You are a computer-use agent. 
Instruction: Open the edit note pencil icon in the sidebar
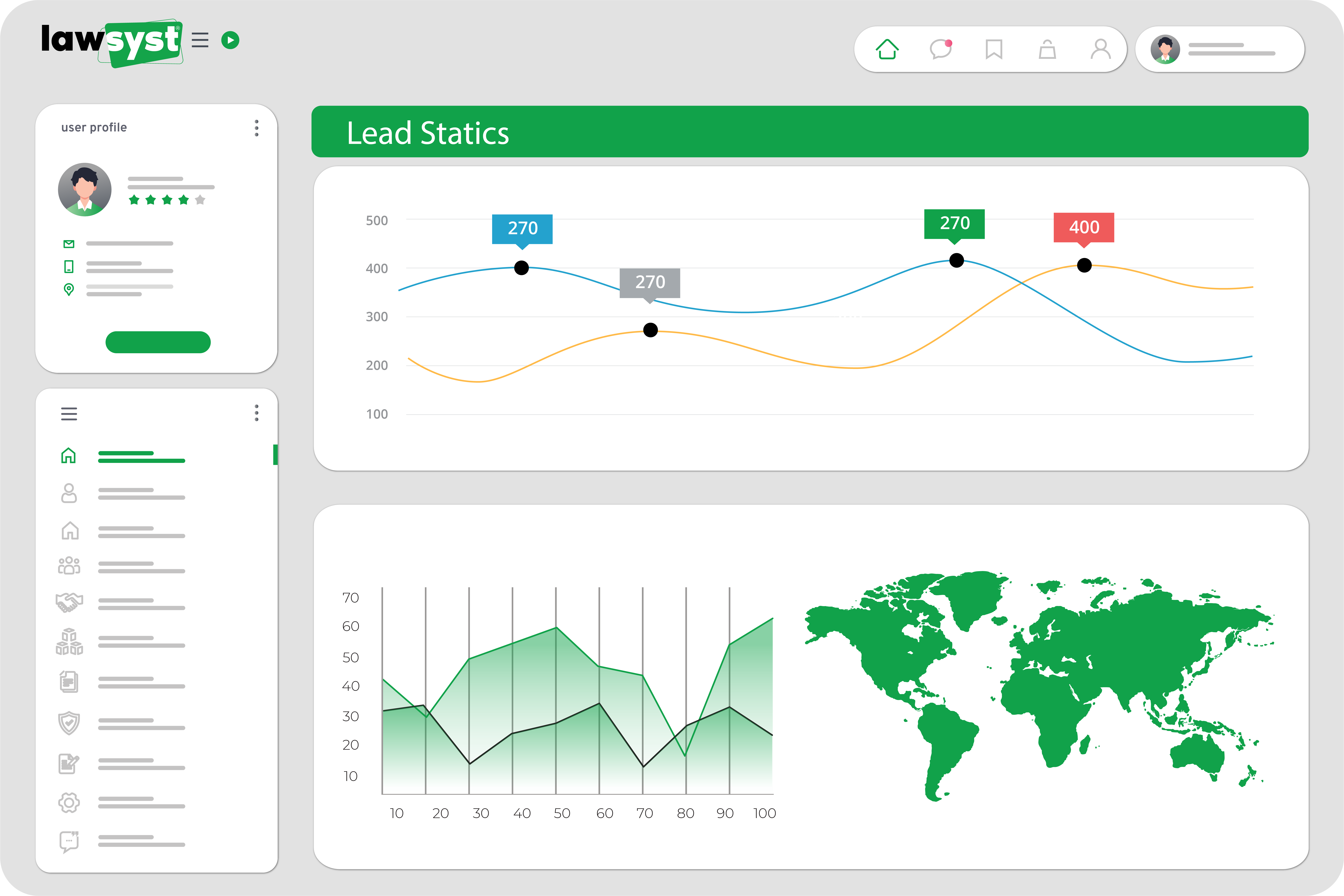pyautogui.click(x=69, y=764)
